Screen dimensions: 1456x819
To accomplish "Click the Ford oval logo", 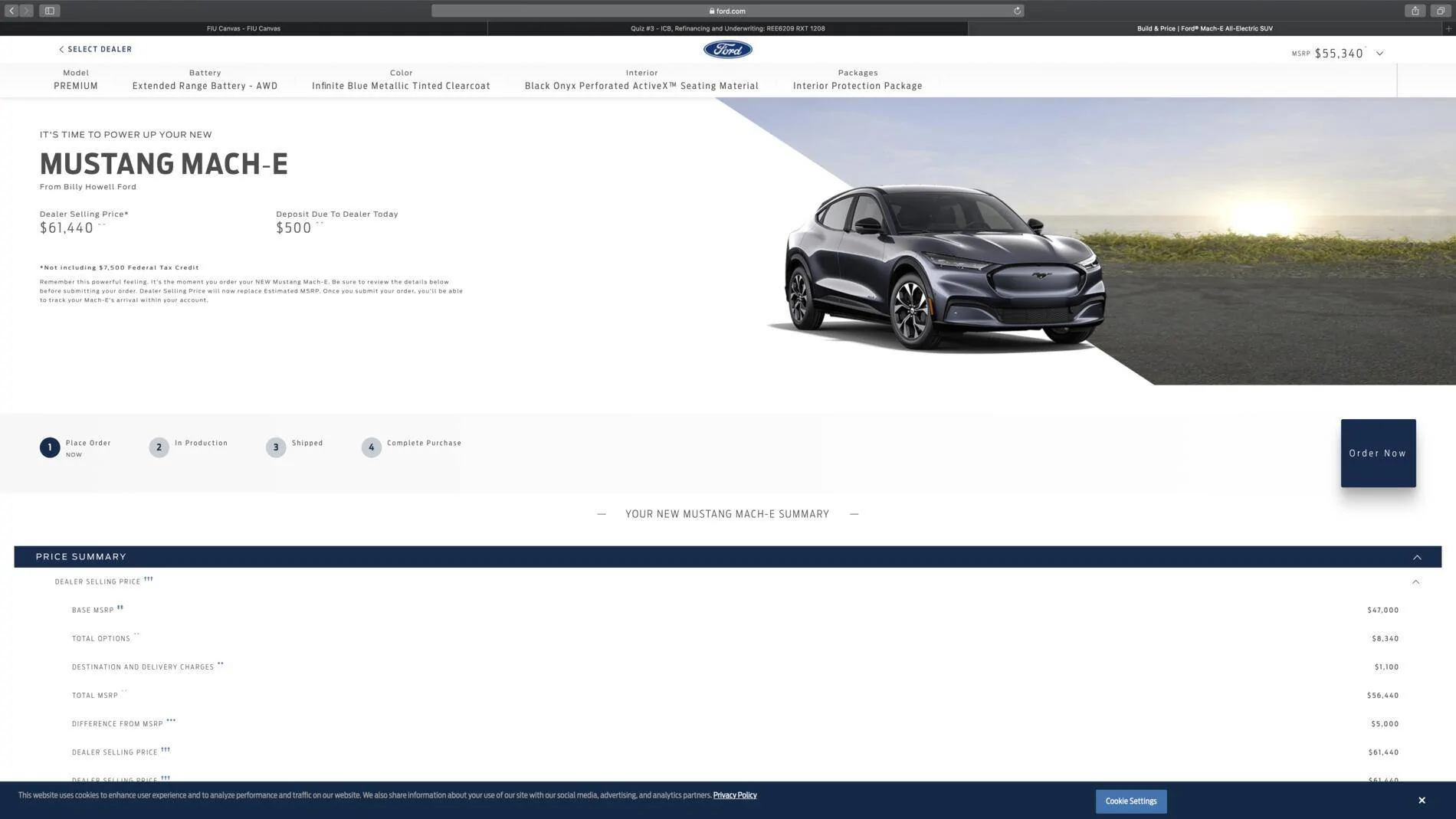I will (x=727, y=49).
